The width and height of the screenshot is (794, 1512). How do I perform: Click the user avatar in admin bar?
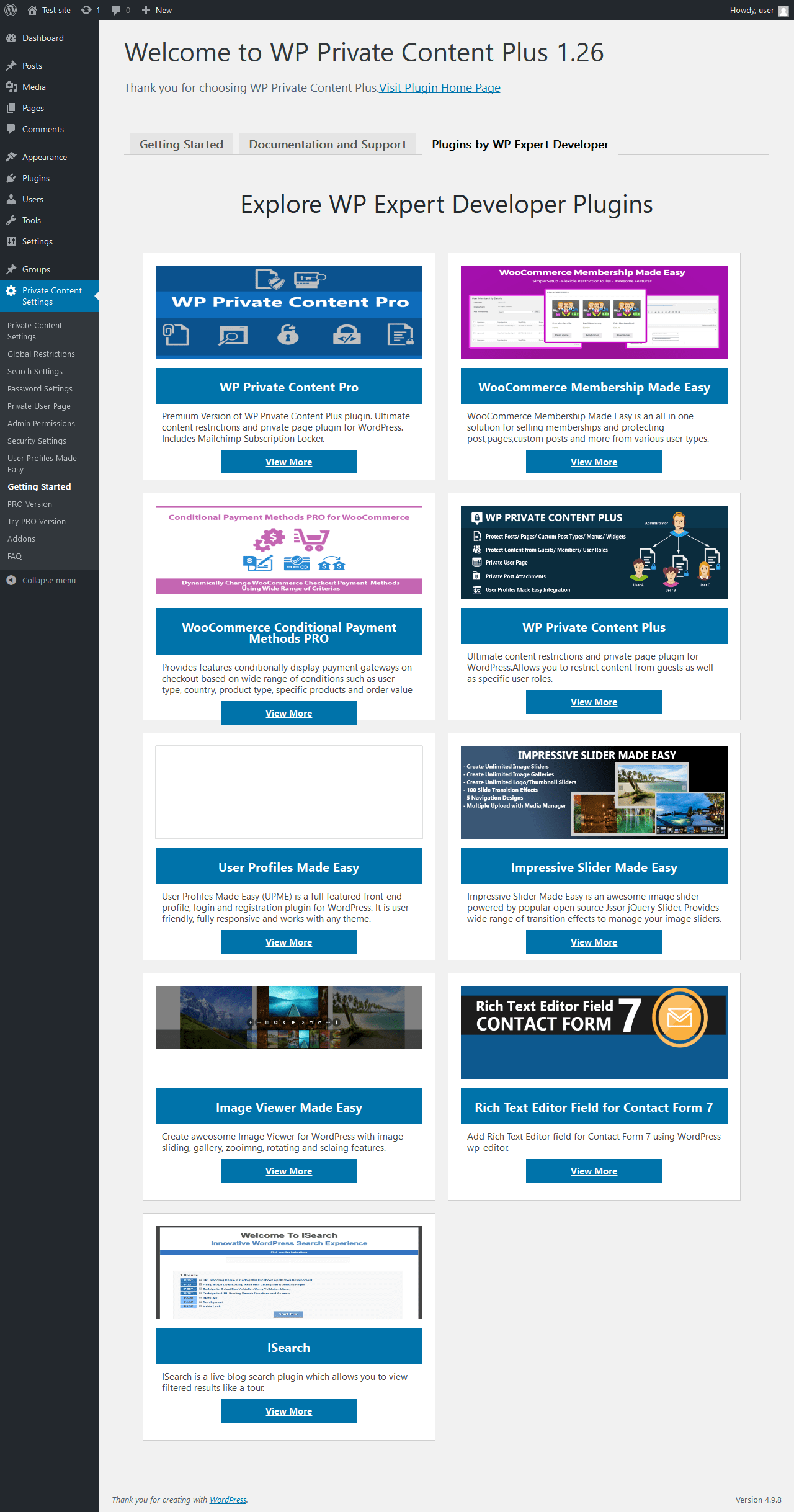(783, 11)
